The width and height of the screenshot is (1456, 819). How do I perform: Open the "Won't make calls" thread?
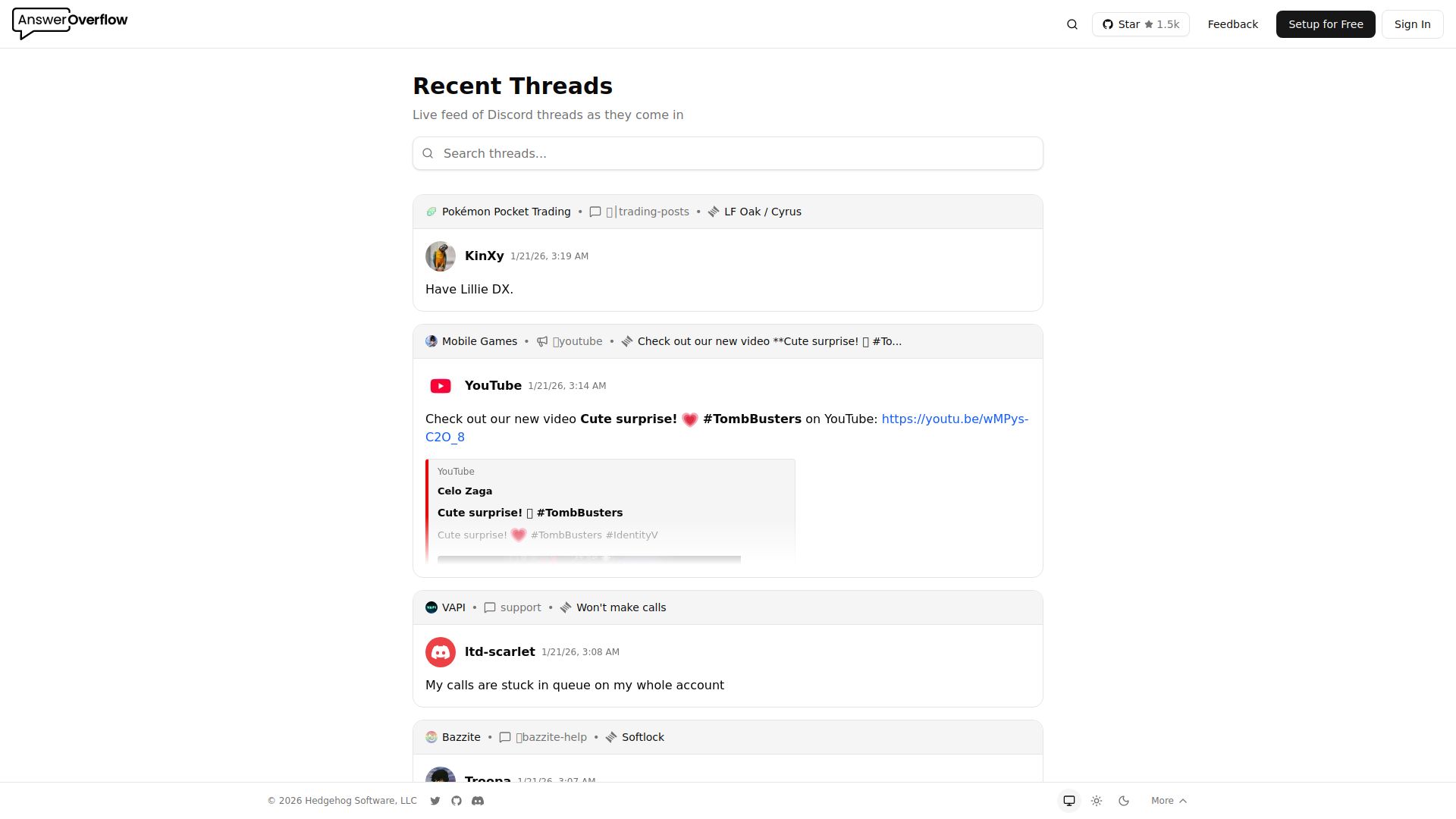click(620, 607)
